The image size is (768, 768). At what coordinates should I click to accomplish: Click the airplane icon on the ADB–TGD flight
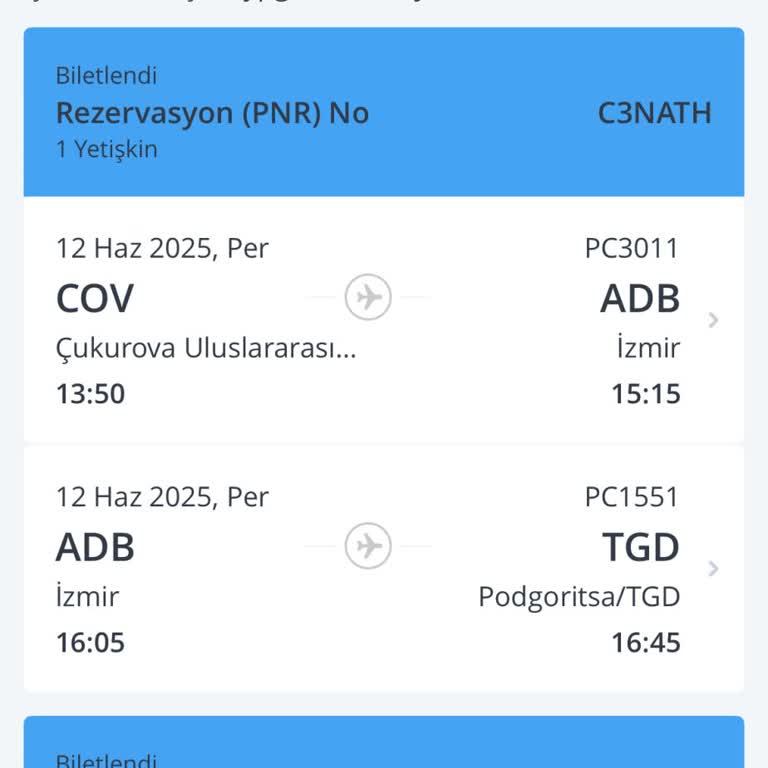pyautogui.click(x=368, y=546)
